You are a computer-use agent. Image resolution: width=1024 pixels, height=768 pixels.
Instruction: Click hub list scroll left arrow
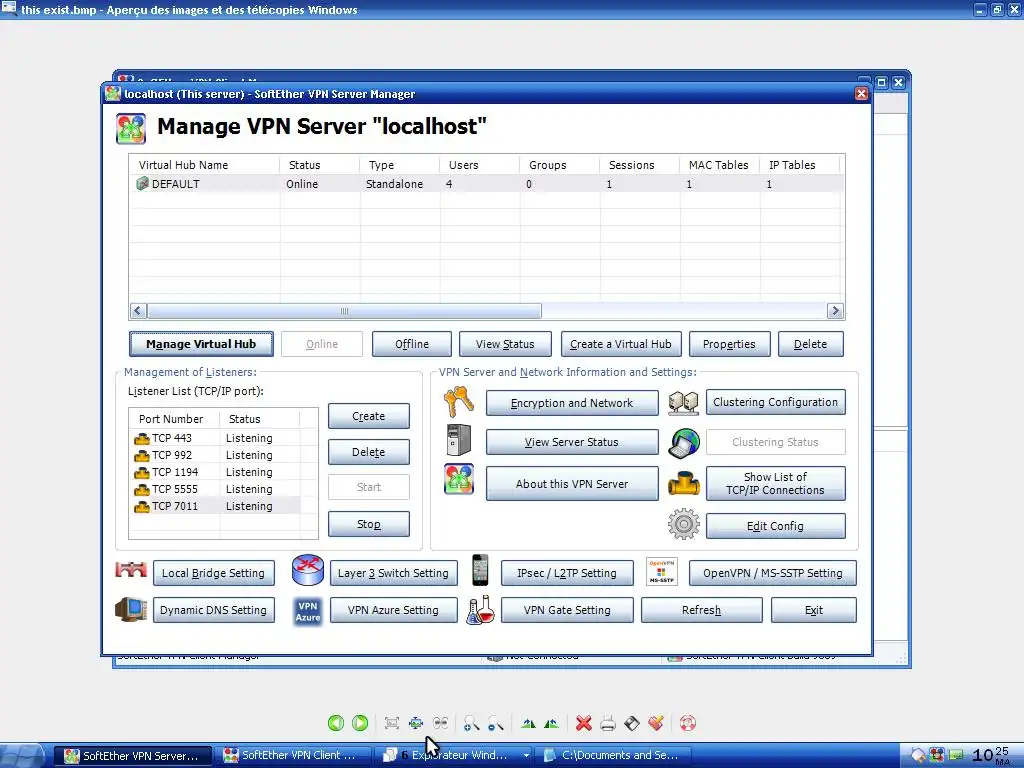(x=138, y=311)
